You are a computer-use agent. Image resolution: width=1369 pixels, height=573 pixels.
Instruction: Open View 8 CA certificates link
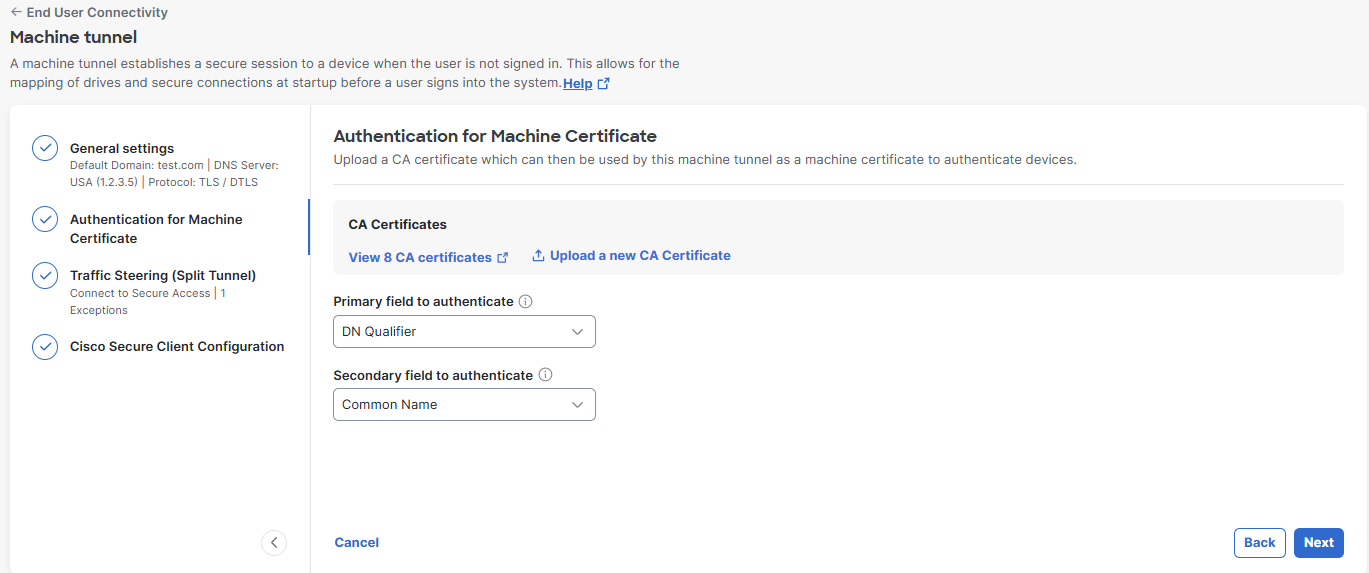420,257
